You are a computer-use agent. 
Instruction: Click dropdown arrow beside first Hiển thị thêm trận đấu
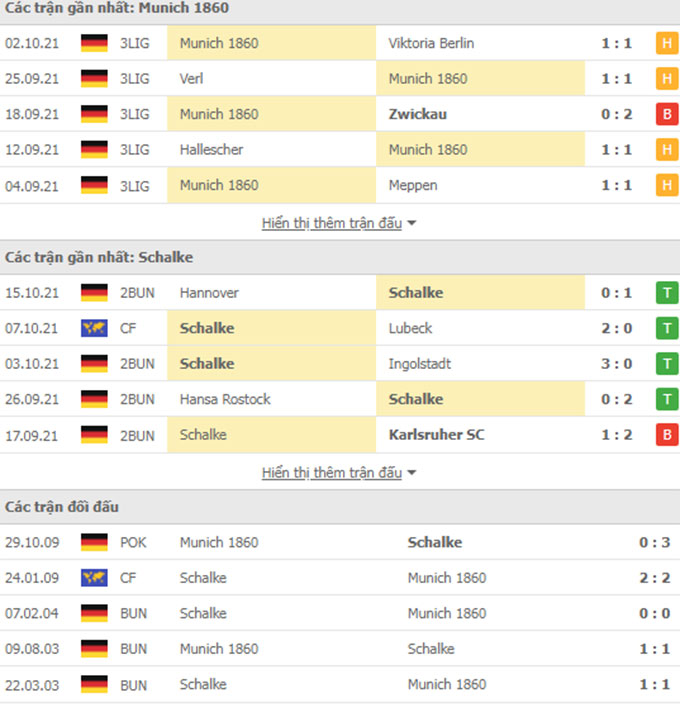click(412, 223)
